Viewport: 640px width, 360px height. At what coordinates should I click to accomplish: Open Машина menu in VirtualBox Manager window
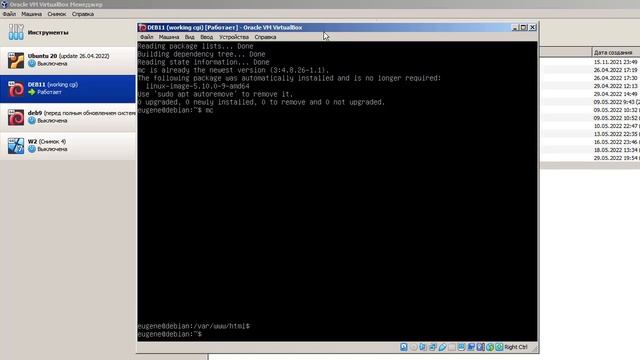[x=31, y=14]
